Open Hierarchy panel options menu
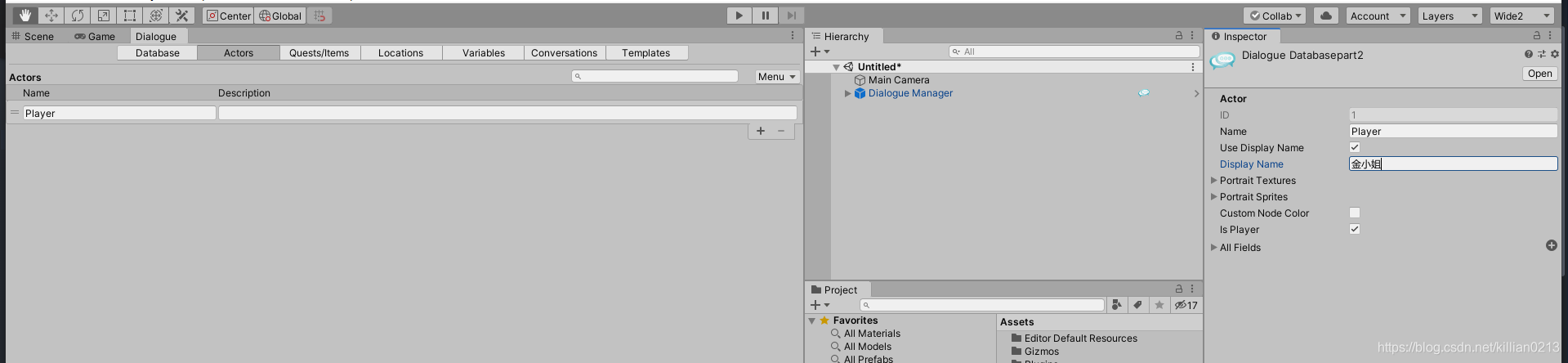 point(1192,36)
